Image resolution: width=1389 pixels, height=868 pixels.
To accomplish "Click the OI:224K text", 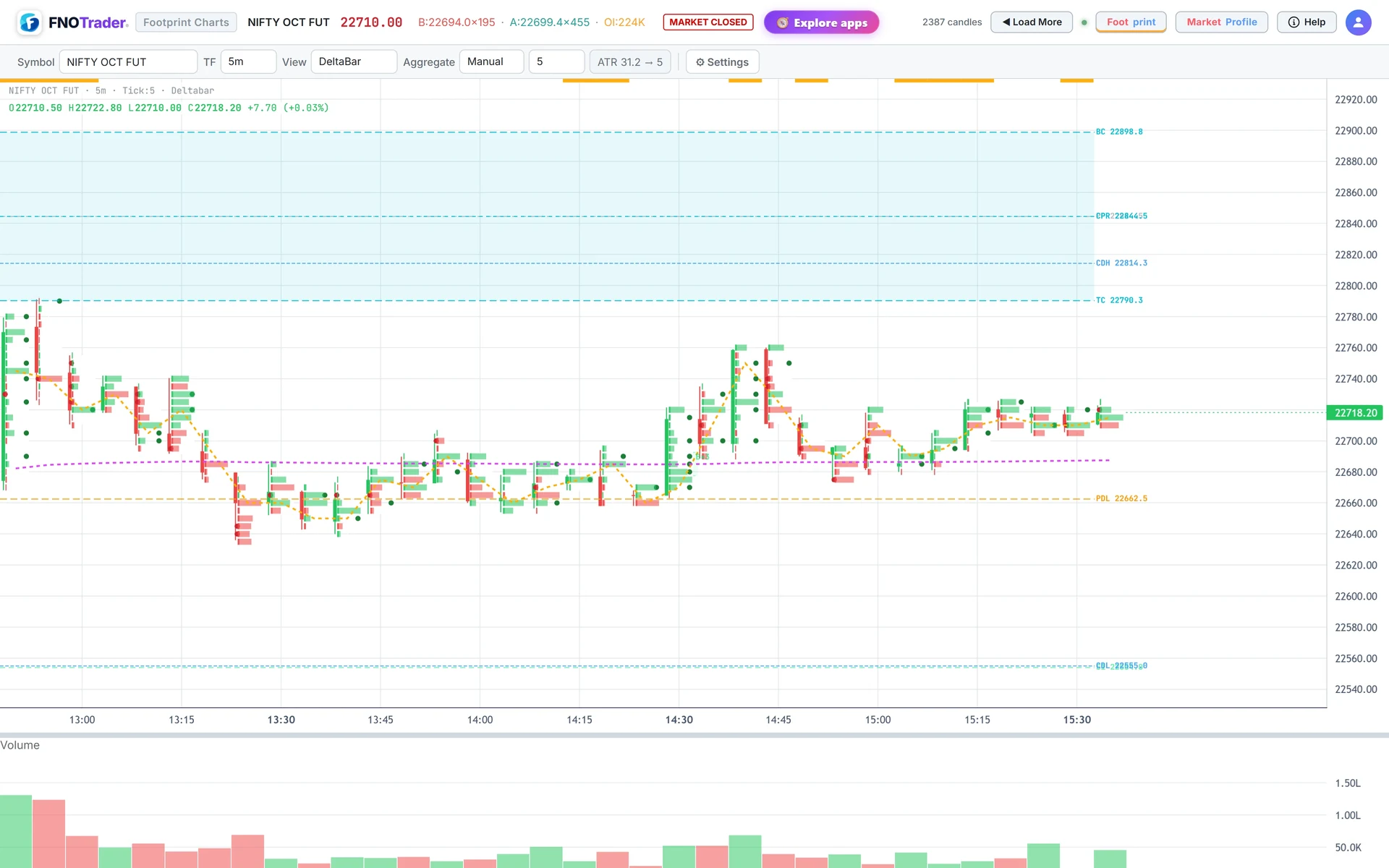I will pos(624,22).
